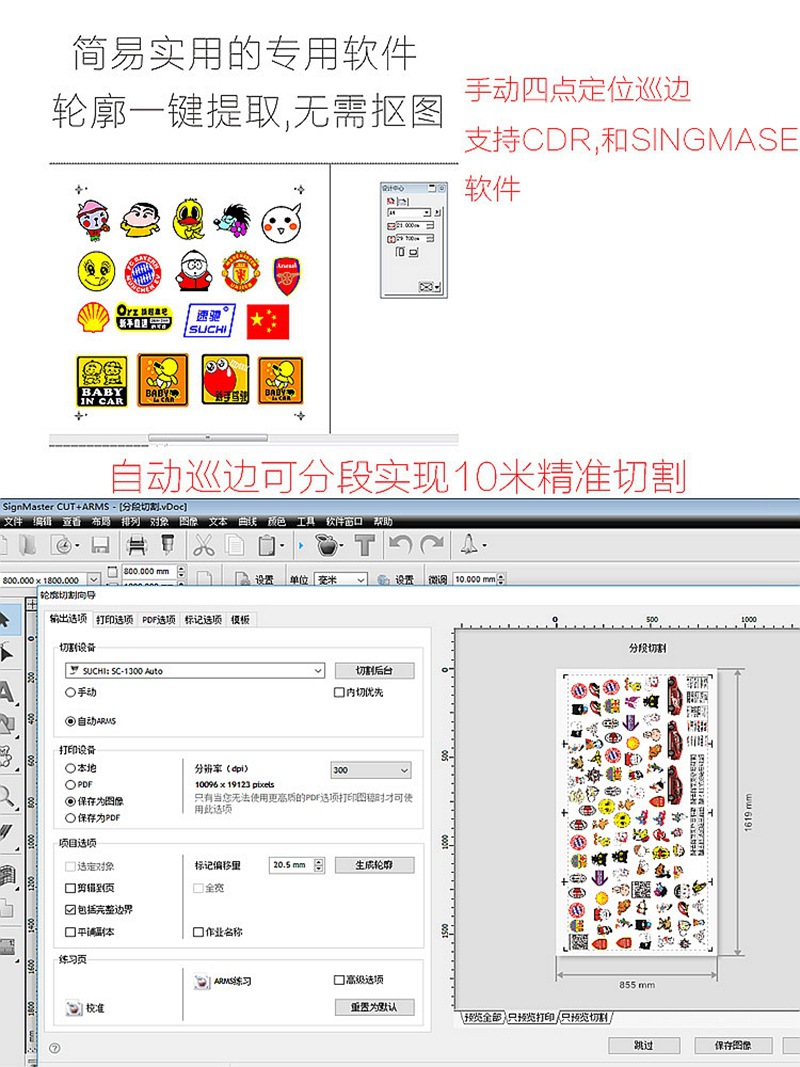Select the magnifier zoom tool

pos(7,795)
